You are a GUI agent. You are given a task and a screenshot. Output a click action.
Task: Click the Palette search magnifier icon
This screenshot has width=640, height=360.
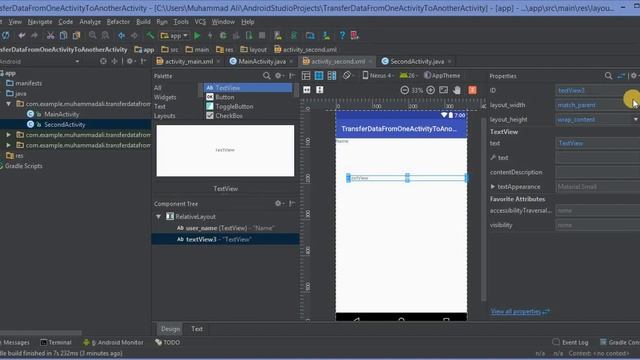coord(267,76)
